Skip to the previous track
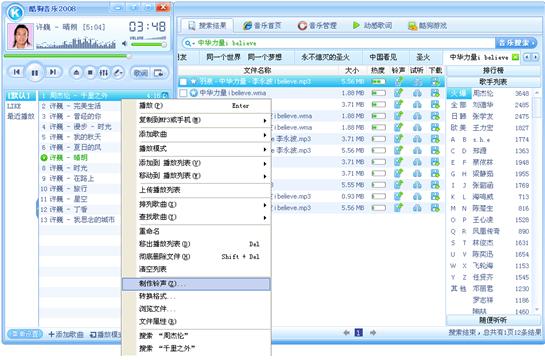 16,72
